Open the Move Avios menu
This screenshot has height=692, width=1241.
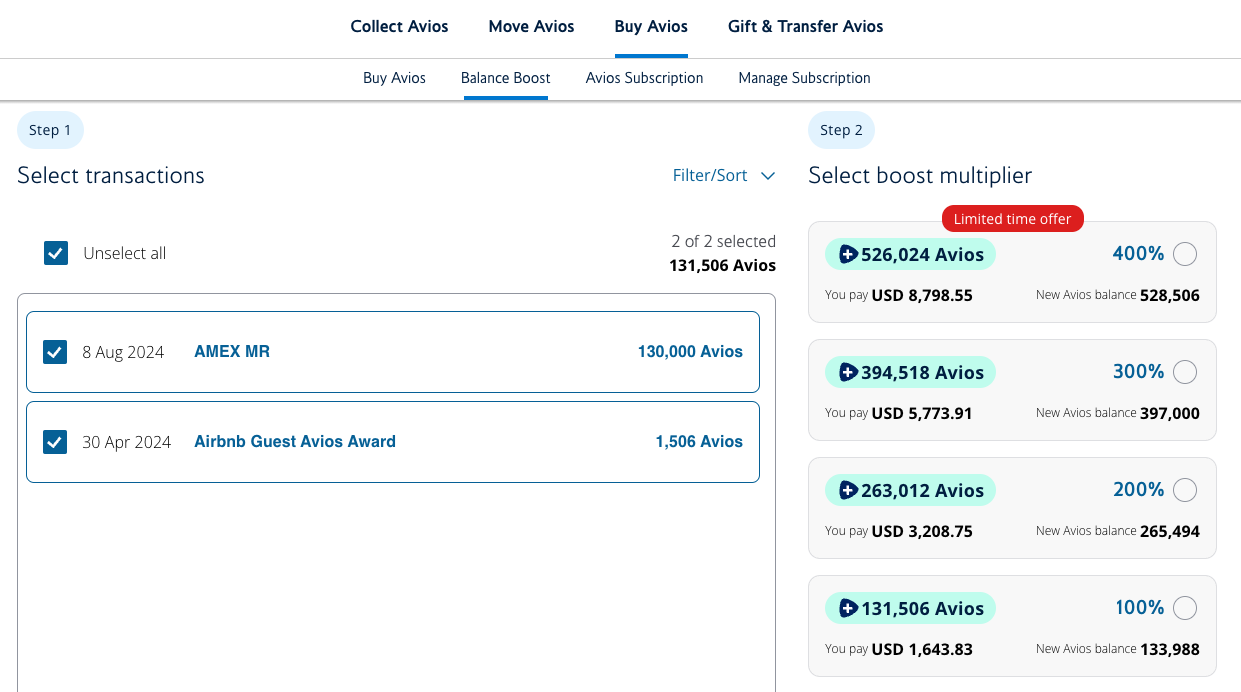click(531, 27)
